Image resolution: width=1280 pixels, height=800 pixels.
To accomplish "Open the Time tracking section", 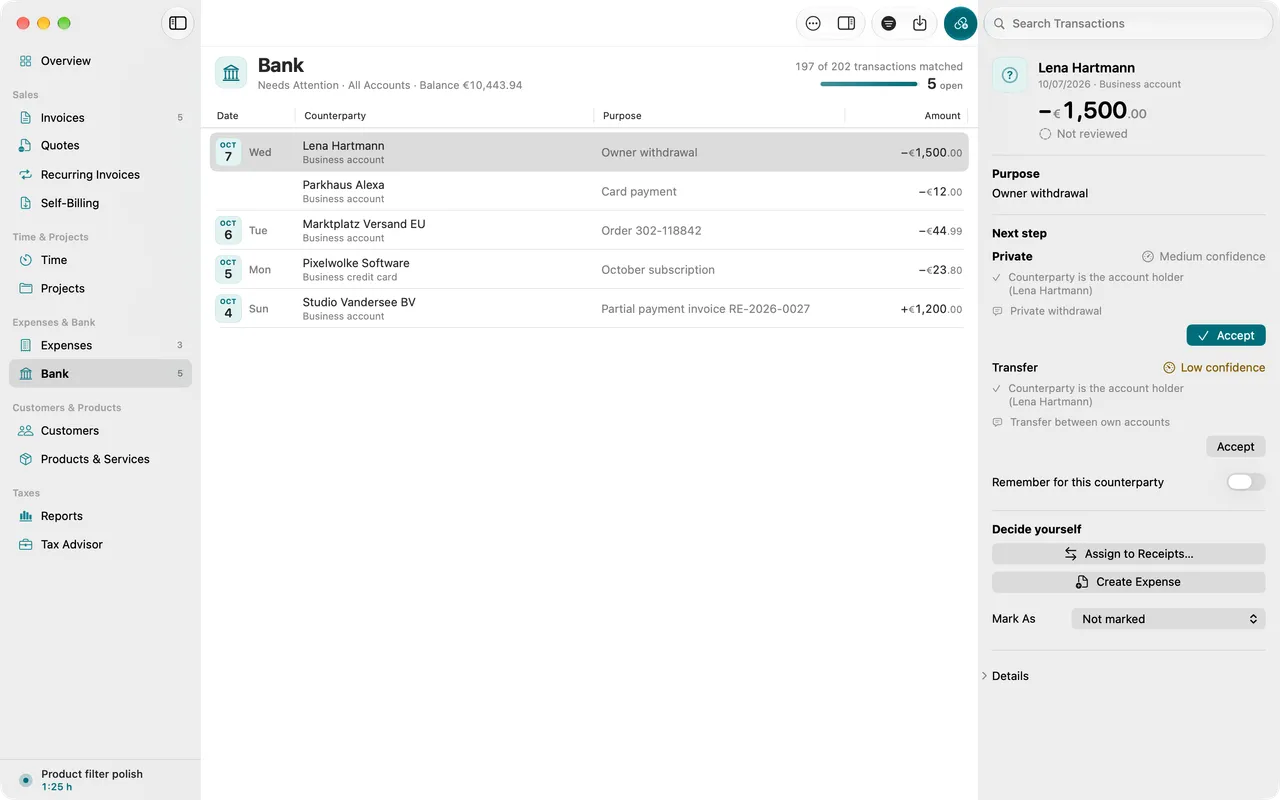I will [x=100, y=260].
